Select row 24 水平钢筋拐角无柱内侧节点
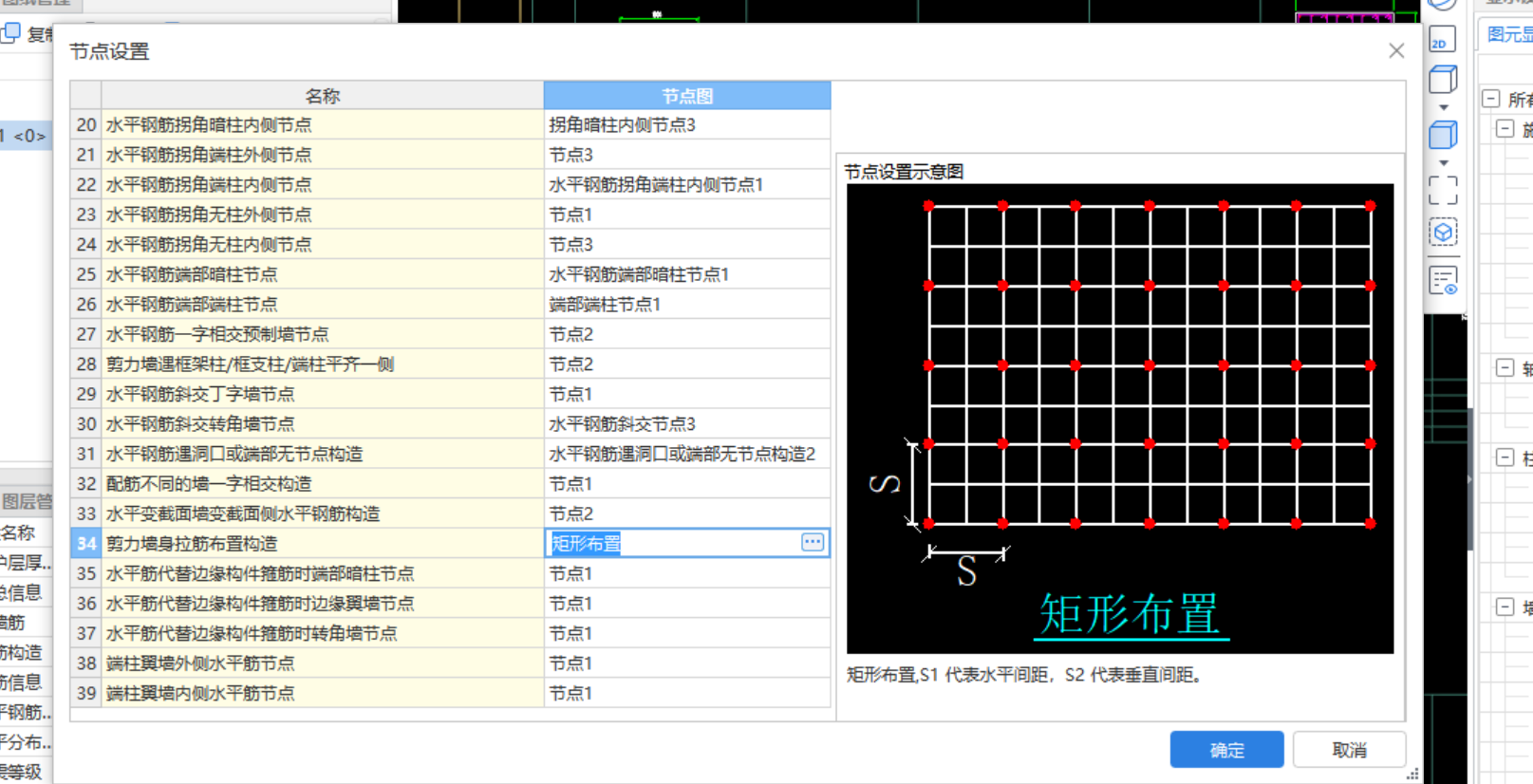This screenshot has width=1533, height=784. pyautogui.click(x=323, y=245)
